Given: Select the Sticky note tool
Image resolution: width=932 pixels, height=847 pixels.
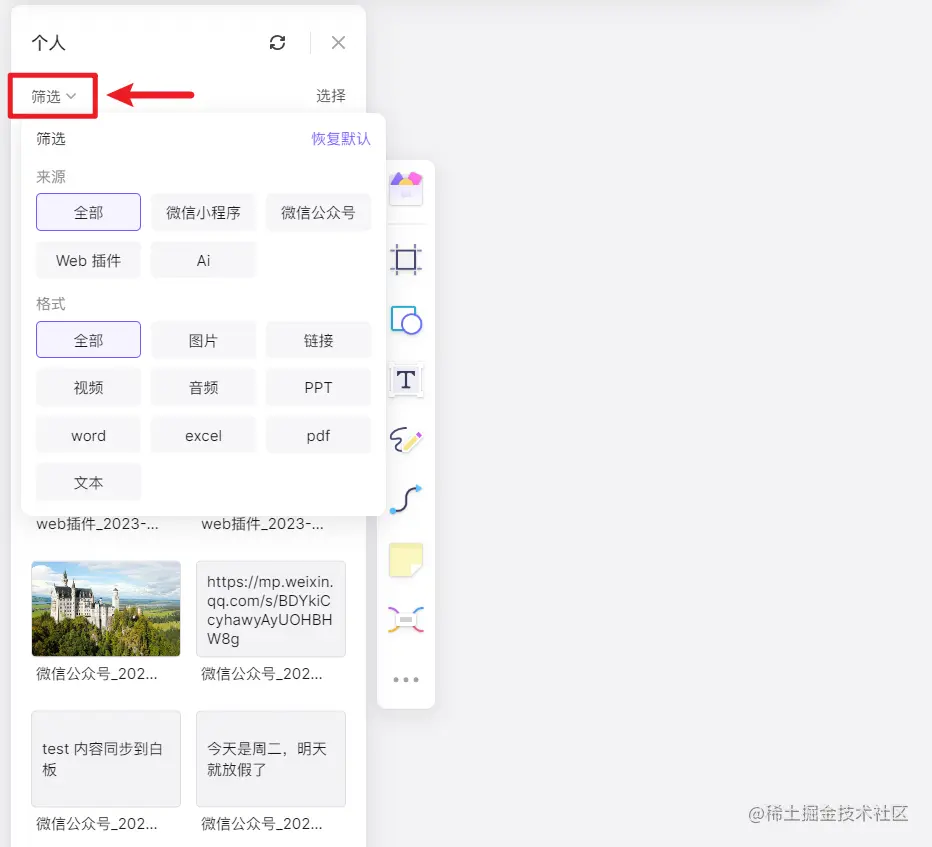Looking at the screenshot, I should pos(406,559).
